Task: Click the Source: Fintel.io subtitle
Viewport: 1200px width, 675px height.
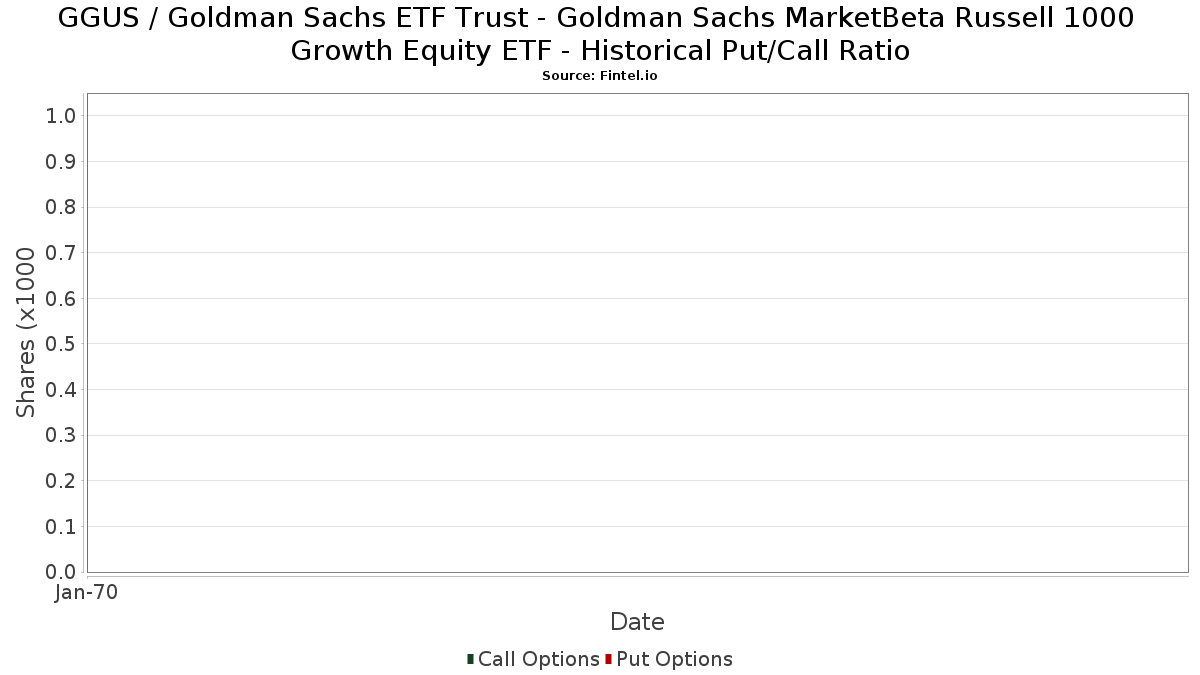Action: click(x=600, y=76)
